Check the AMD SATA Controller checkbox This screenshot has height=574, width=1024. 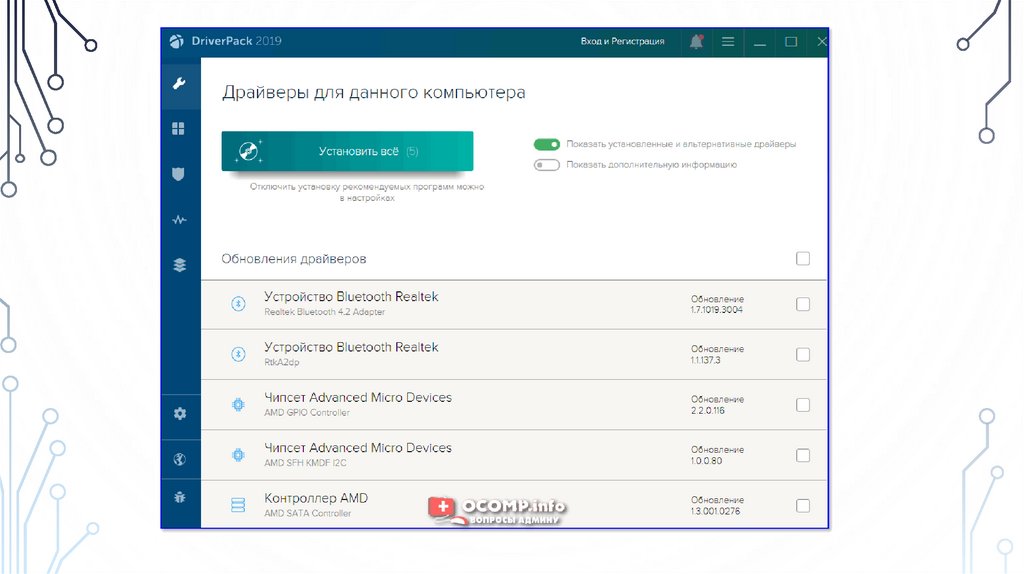803,505
